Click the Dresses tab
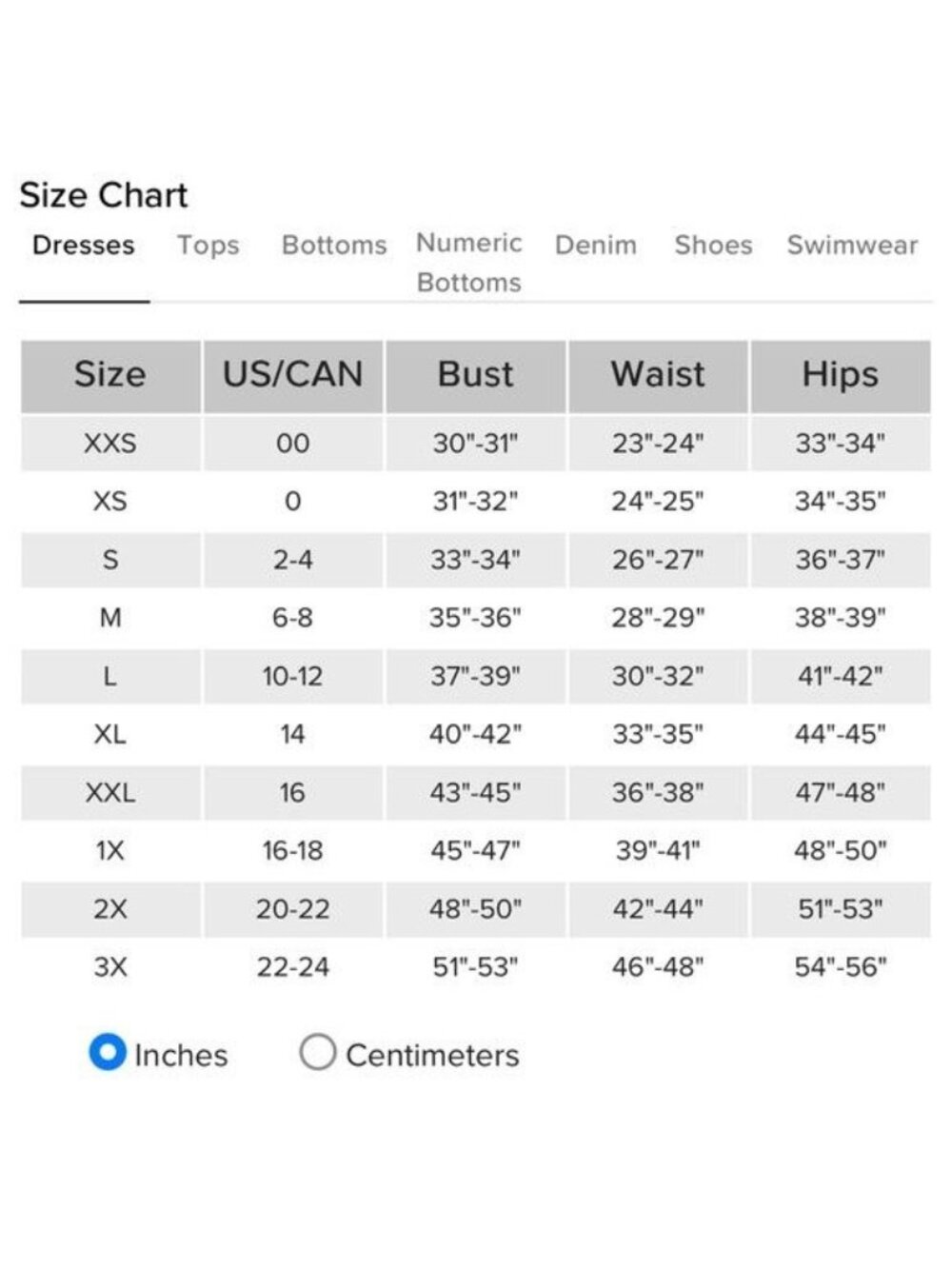Screen dimensions: 952x1269 pyautogui.click(x=84, y=246)
